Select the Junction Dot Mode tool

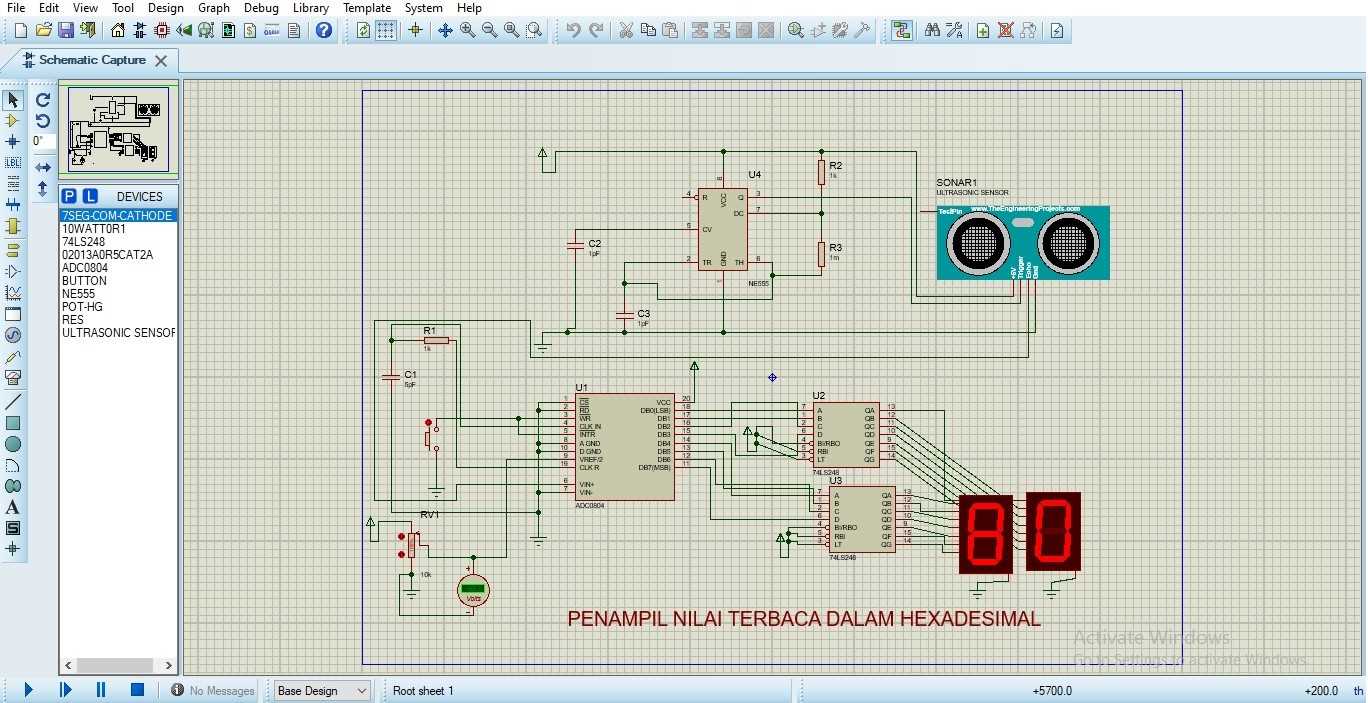coord(13,142)
